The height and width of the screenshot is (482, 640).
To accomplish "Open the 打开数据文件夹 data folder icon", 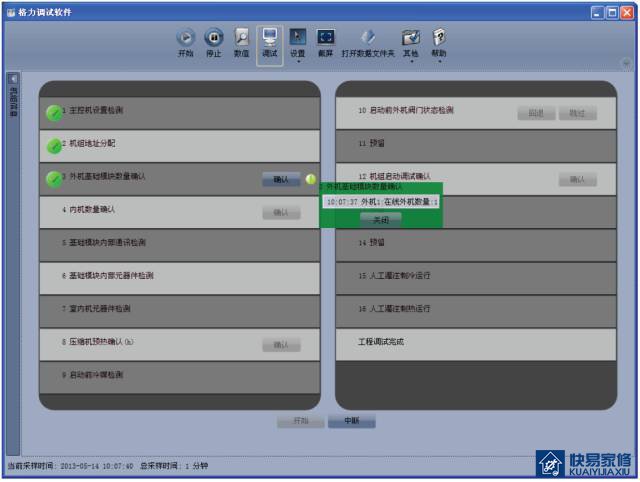I will coord(368,38).
